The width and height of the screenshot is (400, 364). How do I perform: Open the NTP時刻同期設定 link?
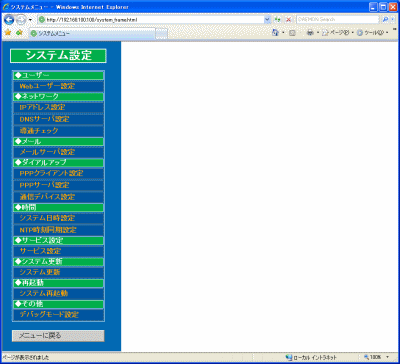(x=58, y=230)
